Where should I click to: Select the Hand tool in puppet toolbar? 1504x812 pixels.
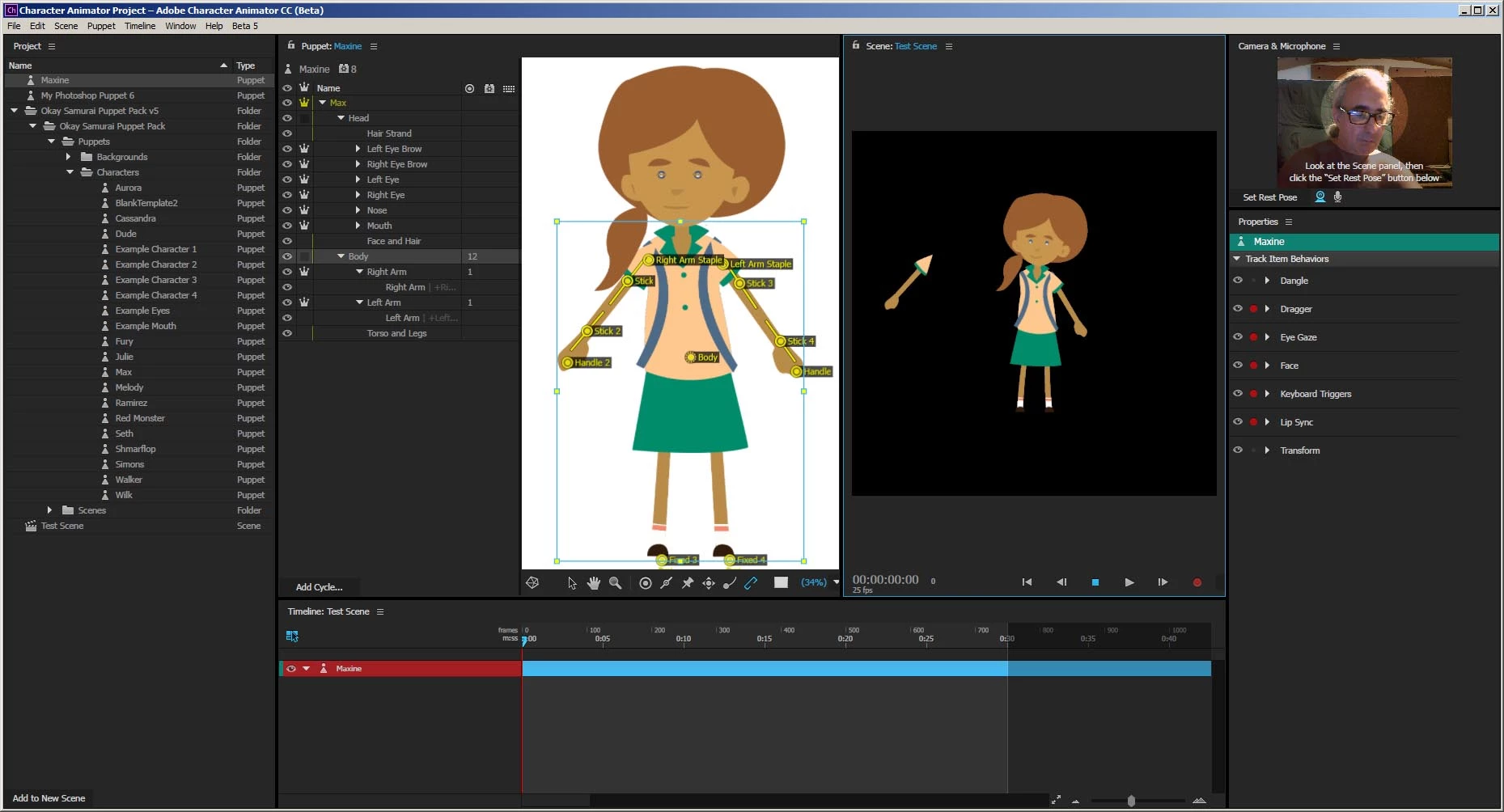(593, 583)
